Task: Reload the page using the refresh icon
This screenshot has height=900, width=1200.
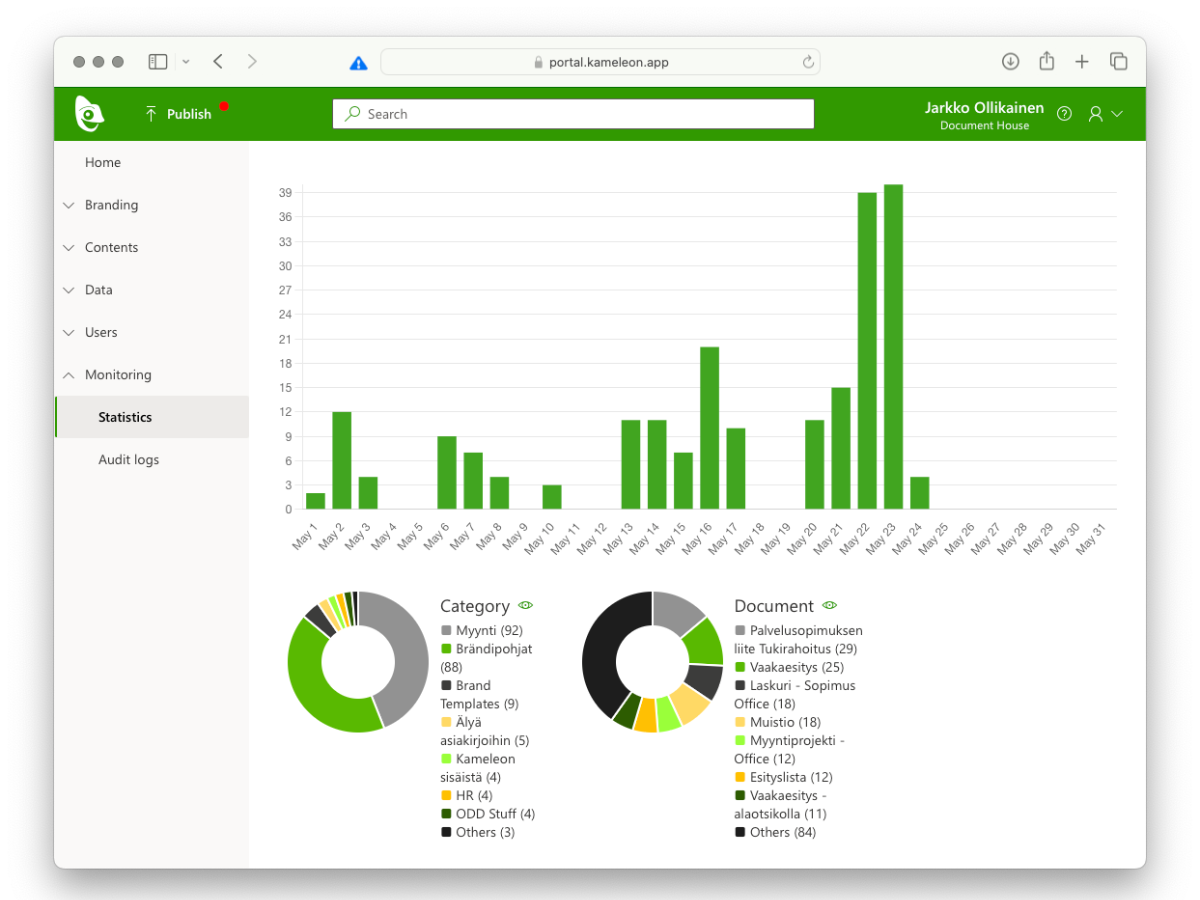Action: [808, 62]
